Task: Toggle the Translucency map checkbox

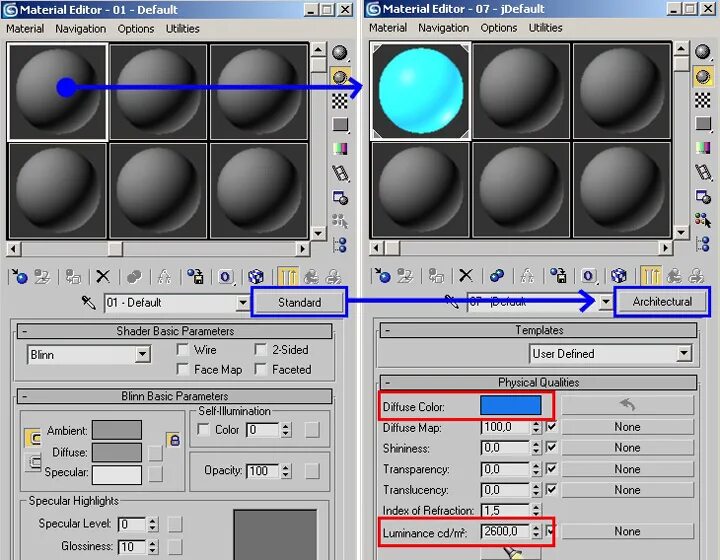Action: (551, 490)
